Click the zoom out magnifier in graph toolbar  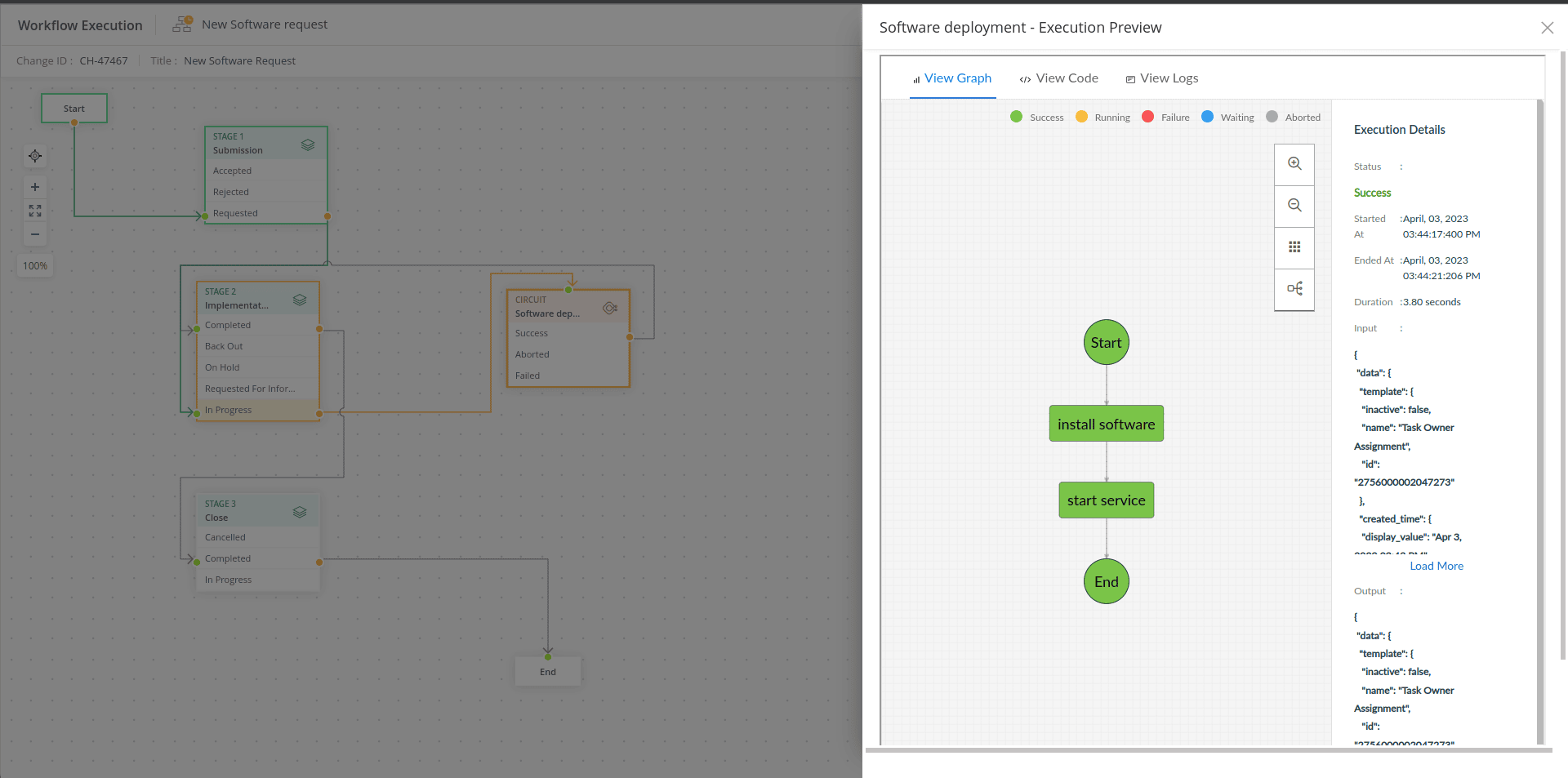pyautogui.click(x=1294, y=206)
